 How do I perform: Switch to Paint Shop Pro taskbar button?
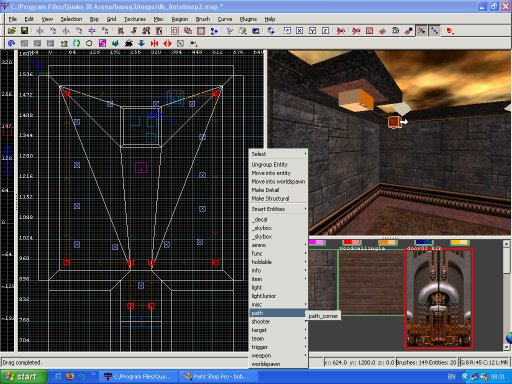(219, 377)
